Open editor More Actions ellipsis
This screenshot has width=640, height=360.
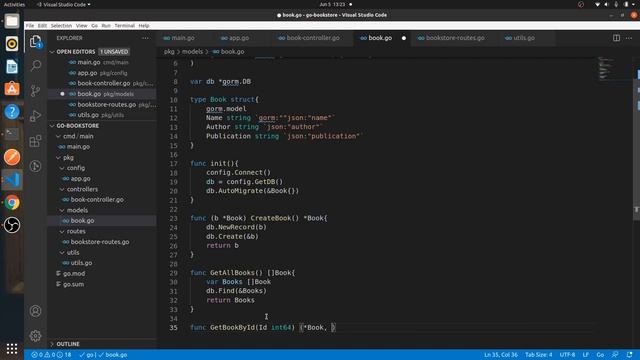point(629,38)
